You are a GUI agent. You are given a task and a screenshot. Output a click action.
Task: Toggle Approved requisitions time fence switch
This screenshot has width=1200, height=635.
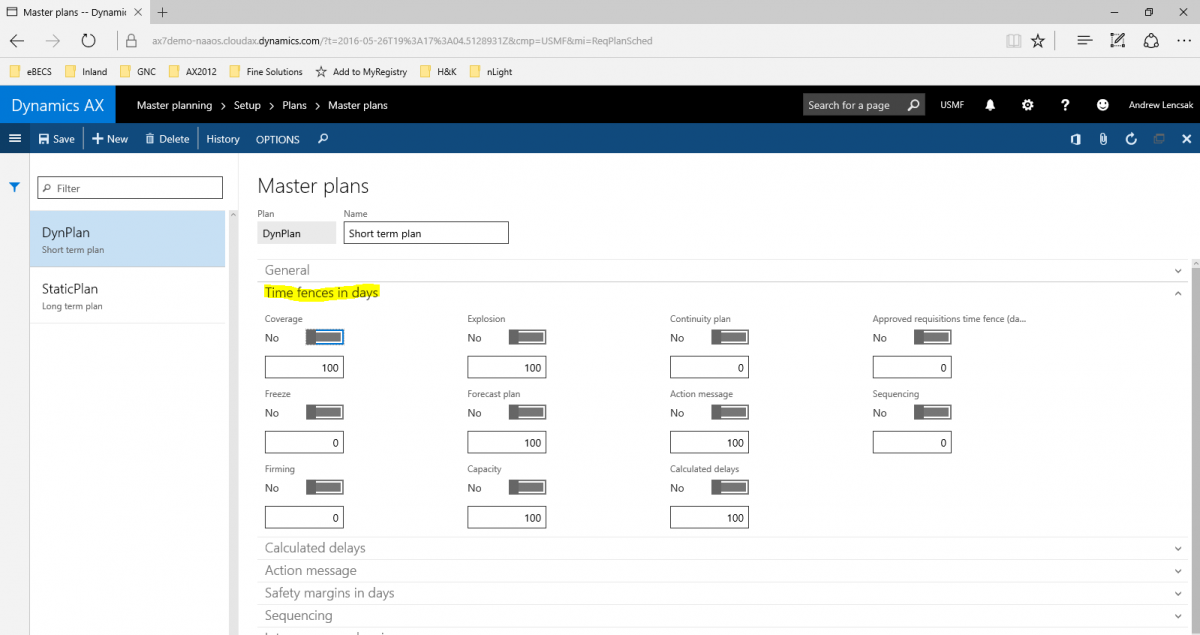pyautogui.click(x=932, y=338)
